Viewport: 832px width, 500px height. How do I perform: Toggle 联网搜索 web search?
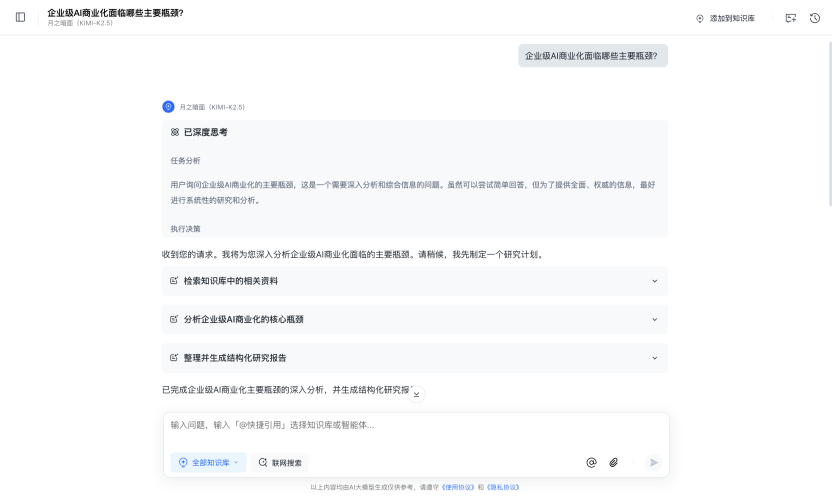(x=280, y=462)
